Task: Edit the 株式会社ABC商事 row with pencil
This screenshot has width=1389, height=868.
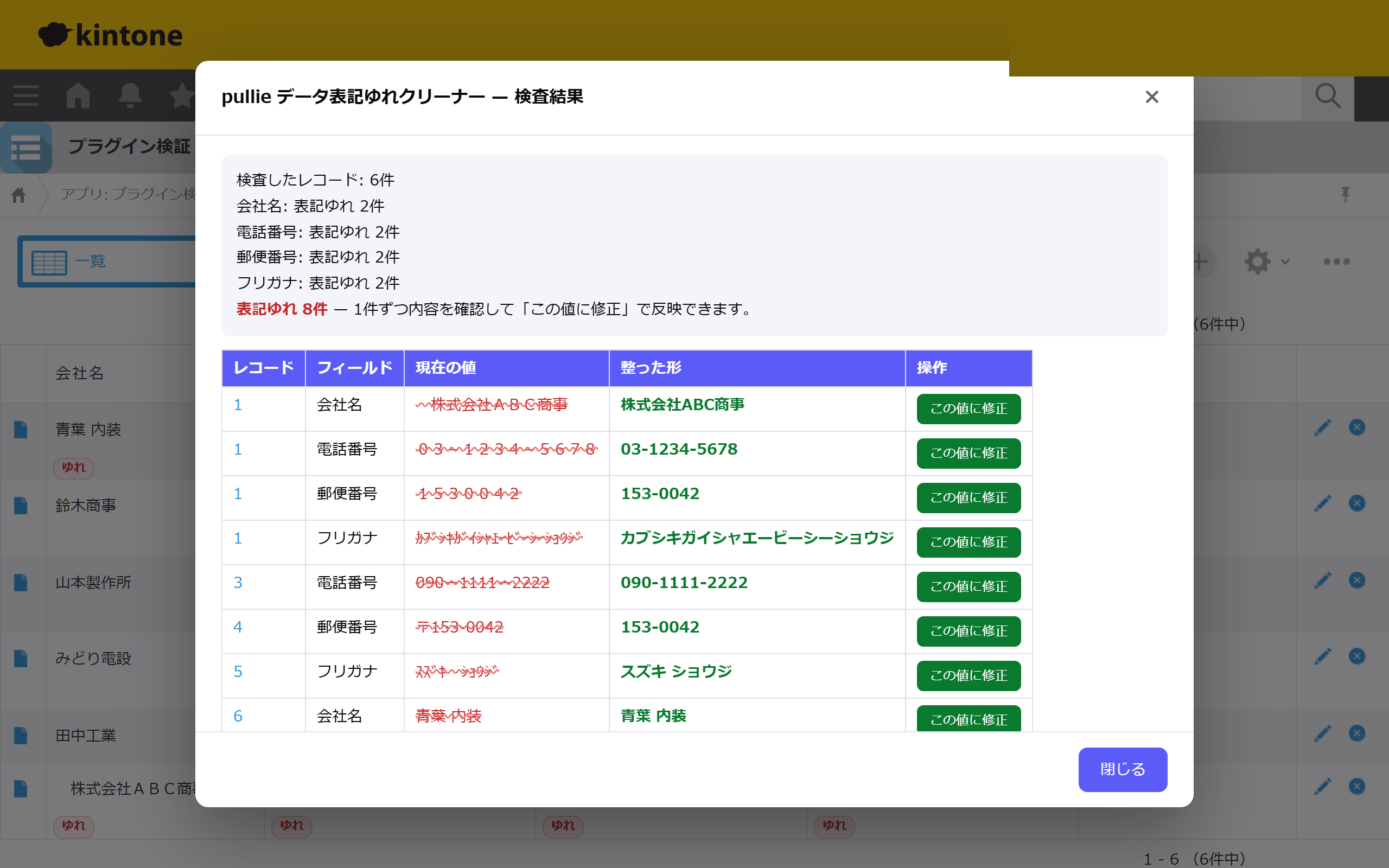Action: tap(1322, 787)
